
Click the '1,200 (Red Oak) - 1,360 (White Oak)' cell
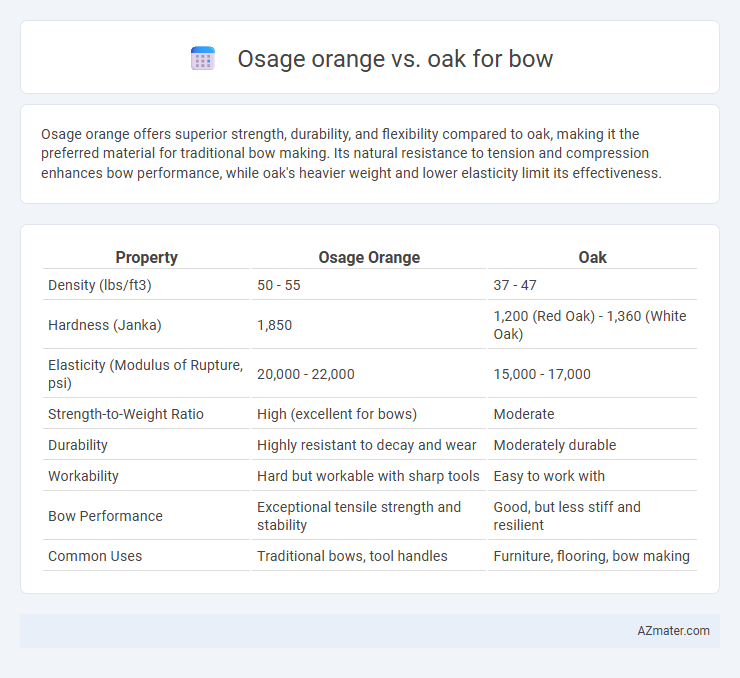click(590, 325)
